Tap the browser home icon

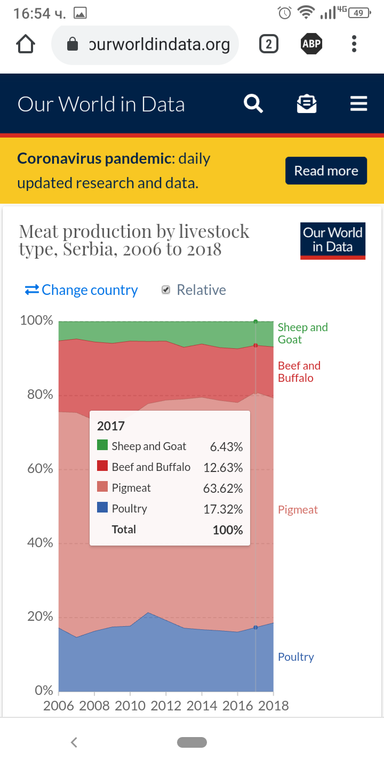(25, 45)
